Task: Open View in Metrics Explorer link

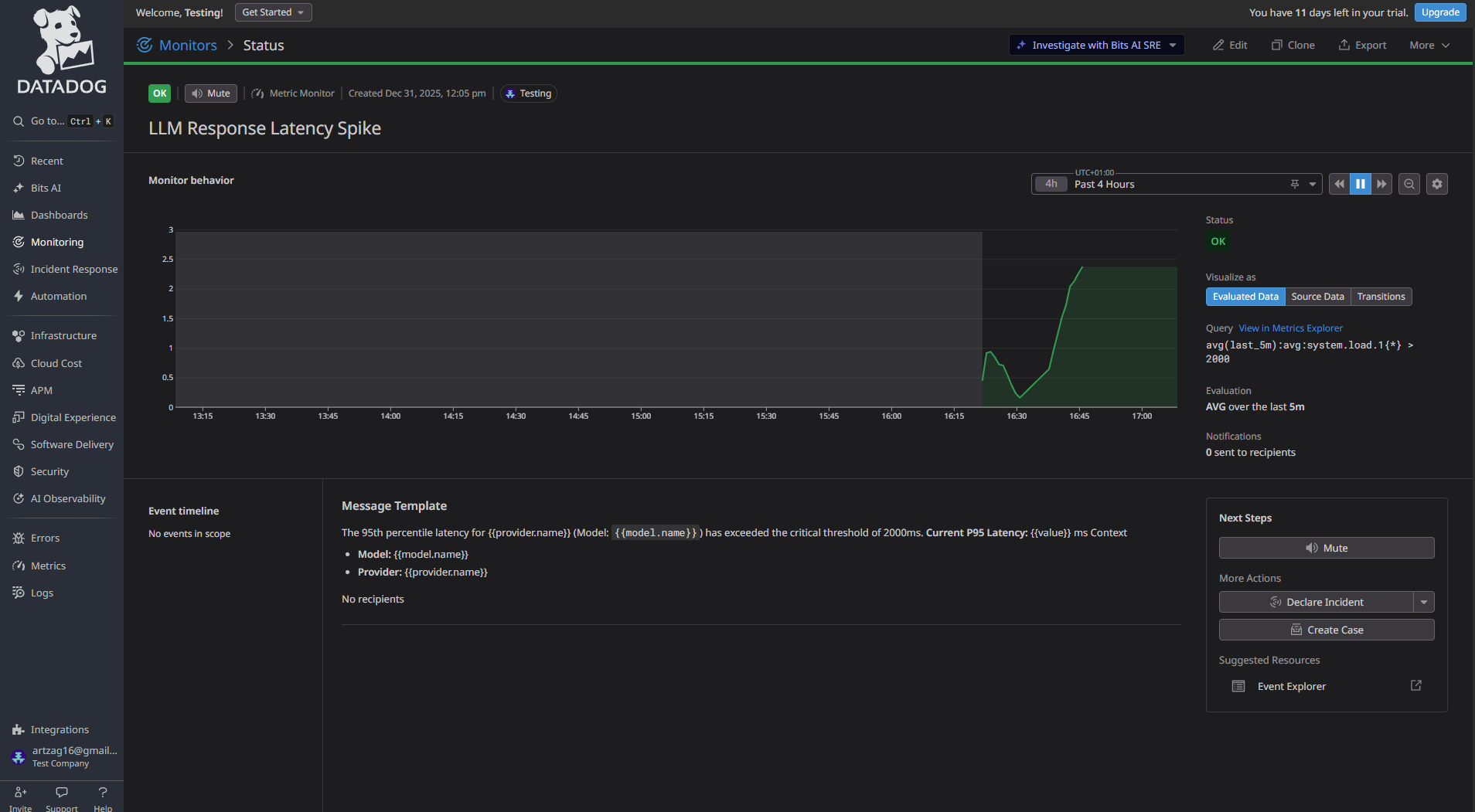Action: coord(1290,328)
